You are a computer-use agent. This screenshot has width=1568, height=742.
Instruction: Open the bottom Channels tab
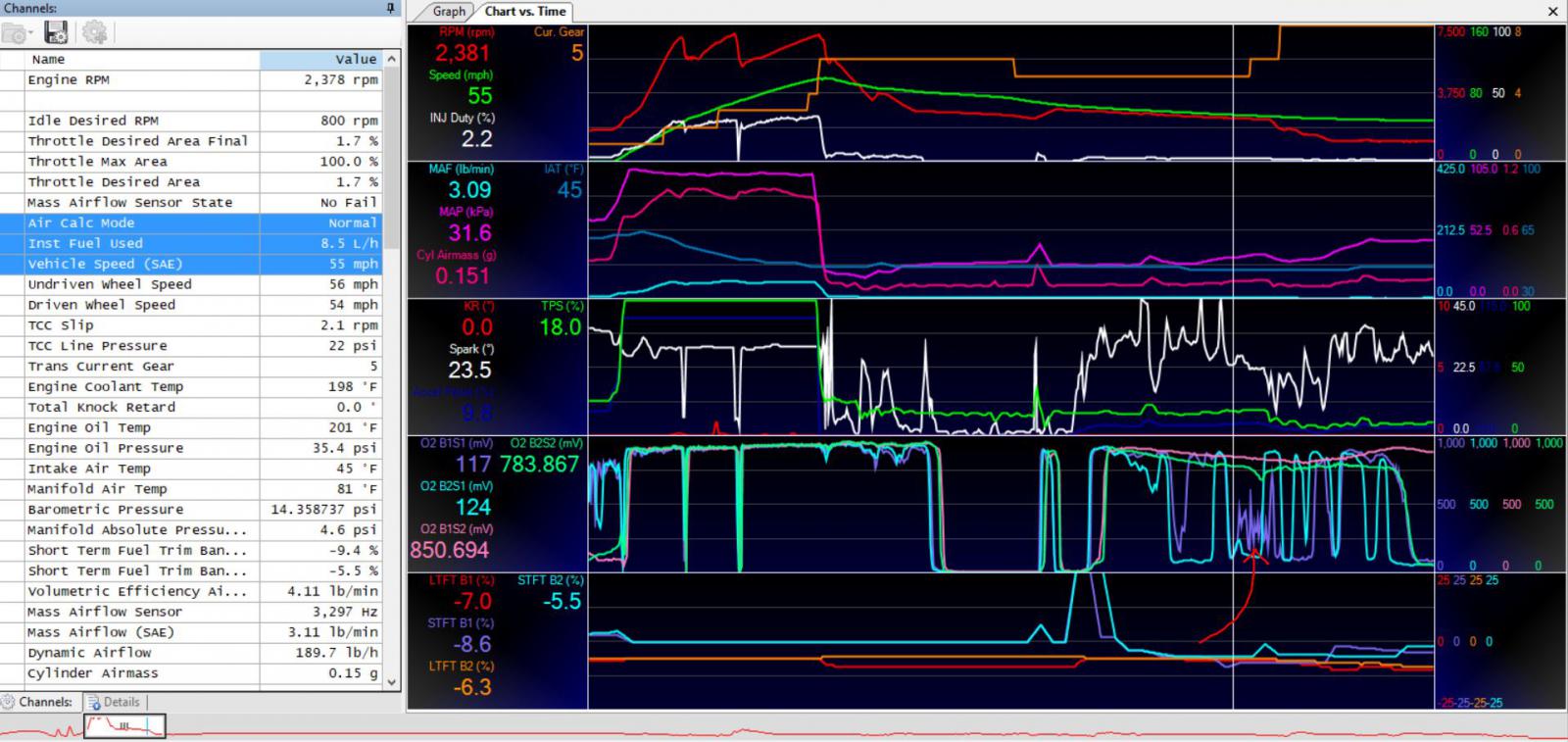click(x=38, y=702)
